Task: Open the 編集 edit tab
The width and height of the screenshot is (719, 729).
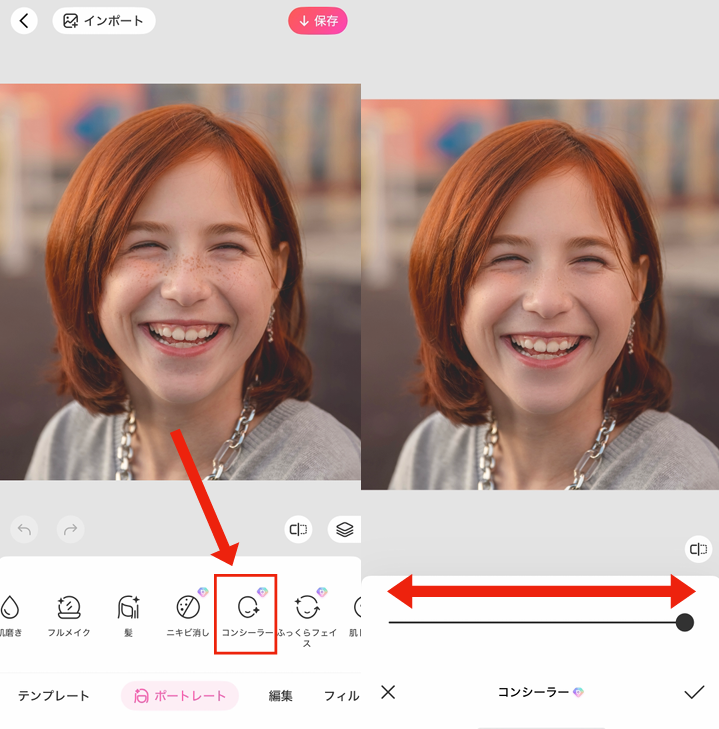Action: click(281, 696)
